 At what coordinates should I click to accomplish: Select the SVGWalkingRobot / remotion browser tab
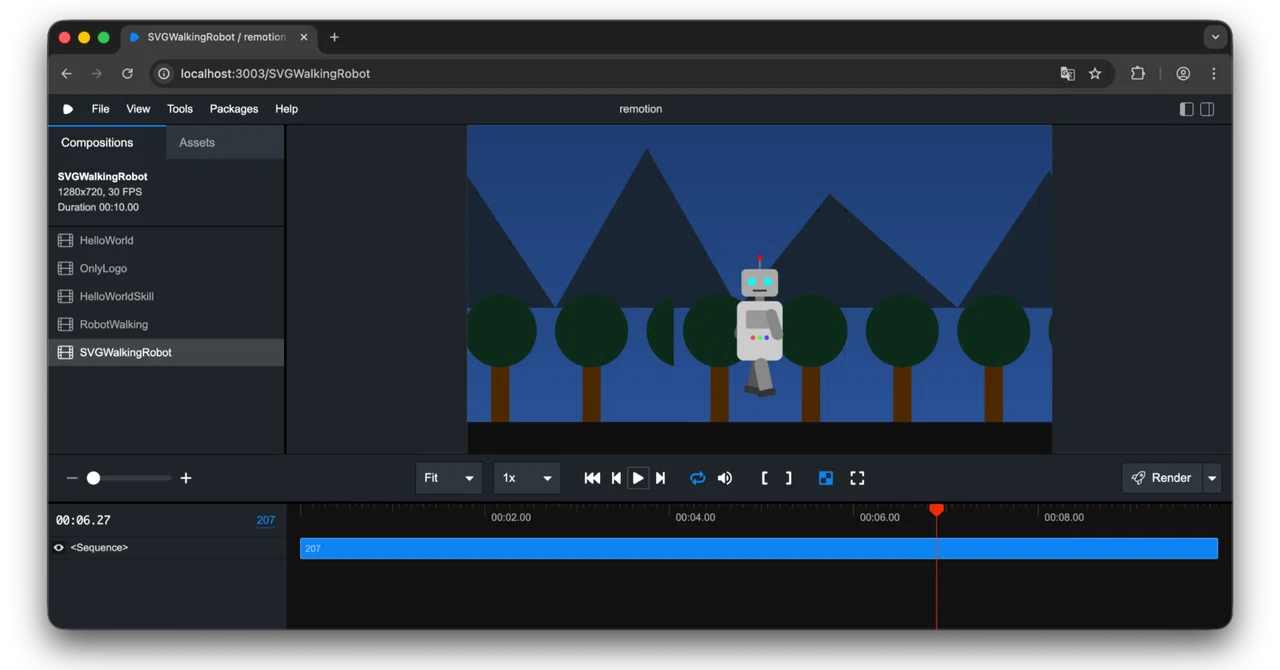(x=219, y=37)
